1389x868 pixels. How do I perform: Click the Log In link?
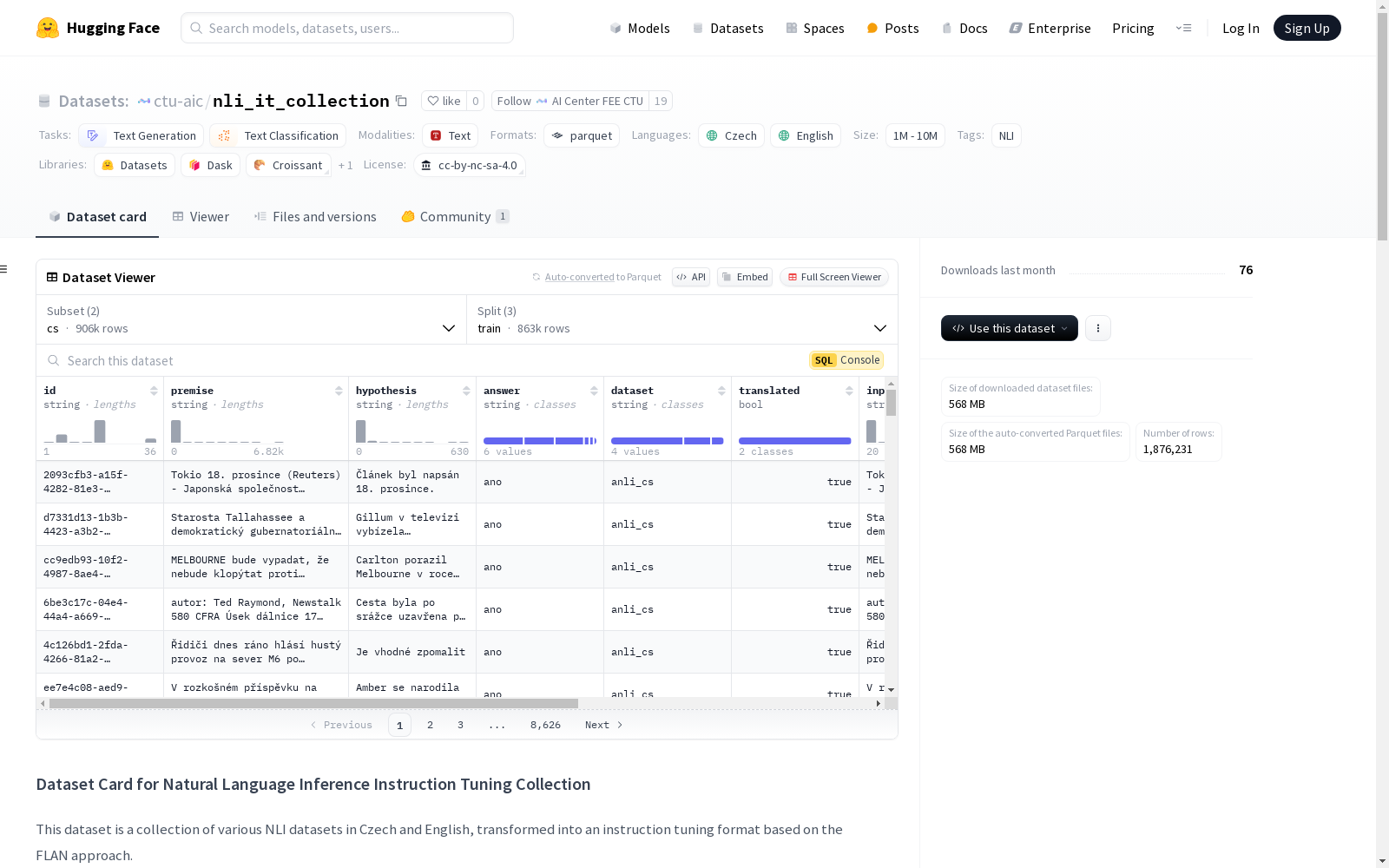point(1241,28)
